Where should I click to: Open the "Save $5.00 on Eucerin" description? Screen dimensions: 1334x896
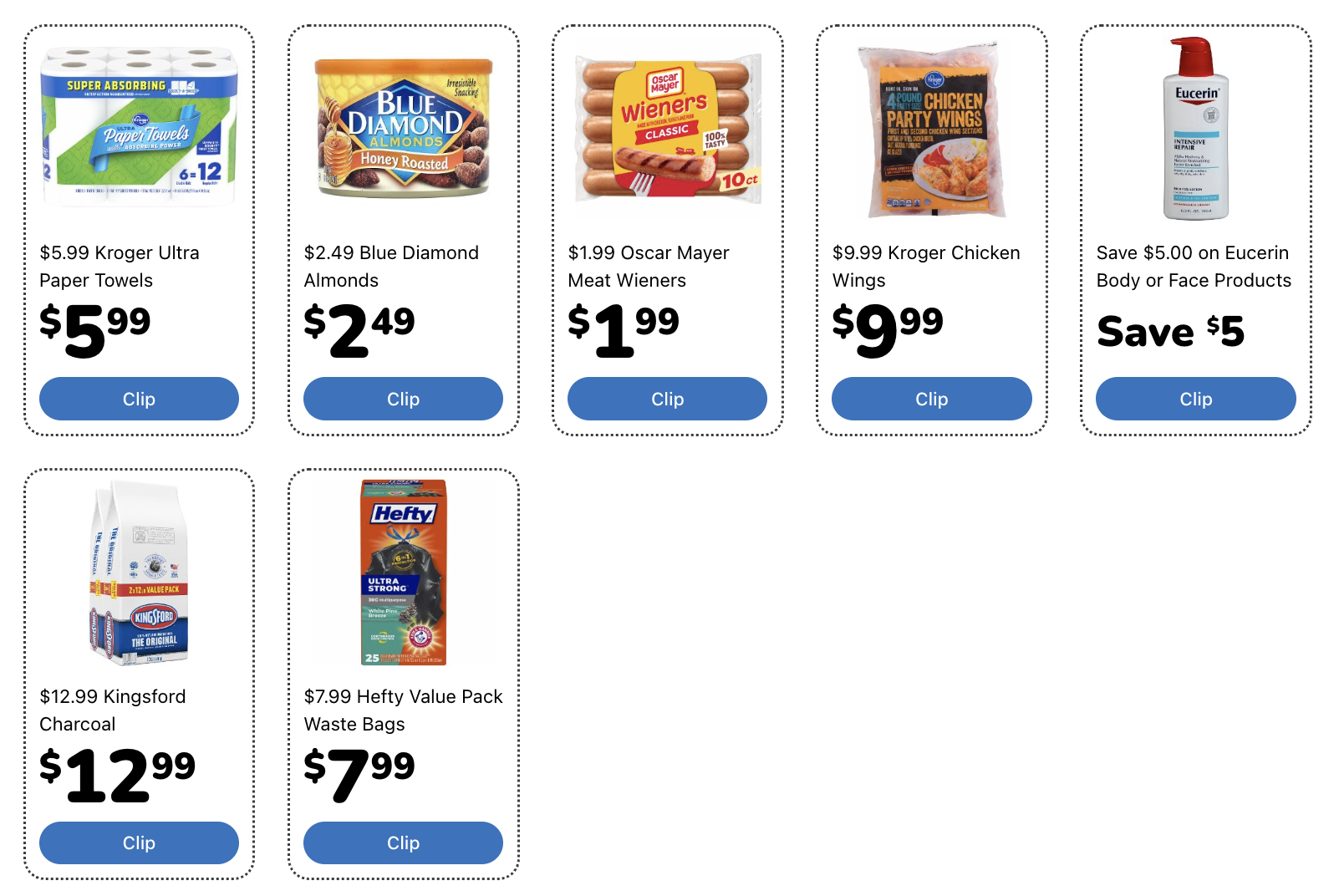click(x=1194, y=266)
